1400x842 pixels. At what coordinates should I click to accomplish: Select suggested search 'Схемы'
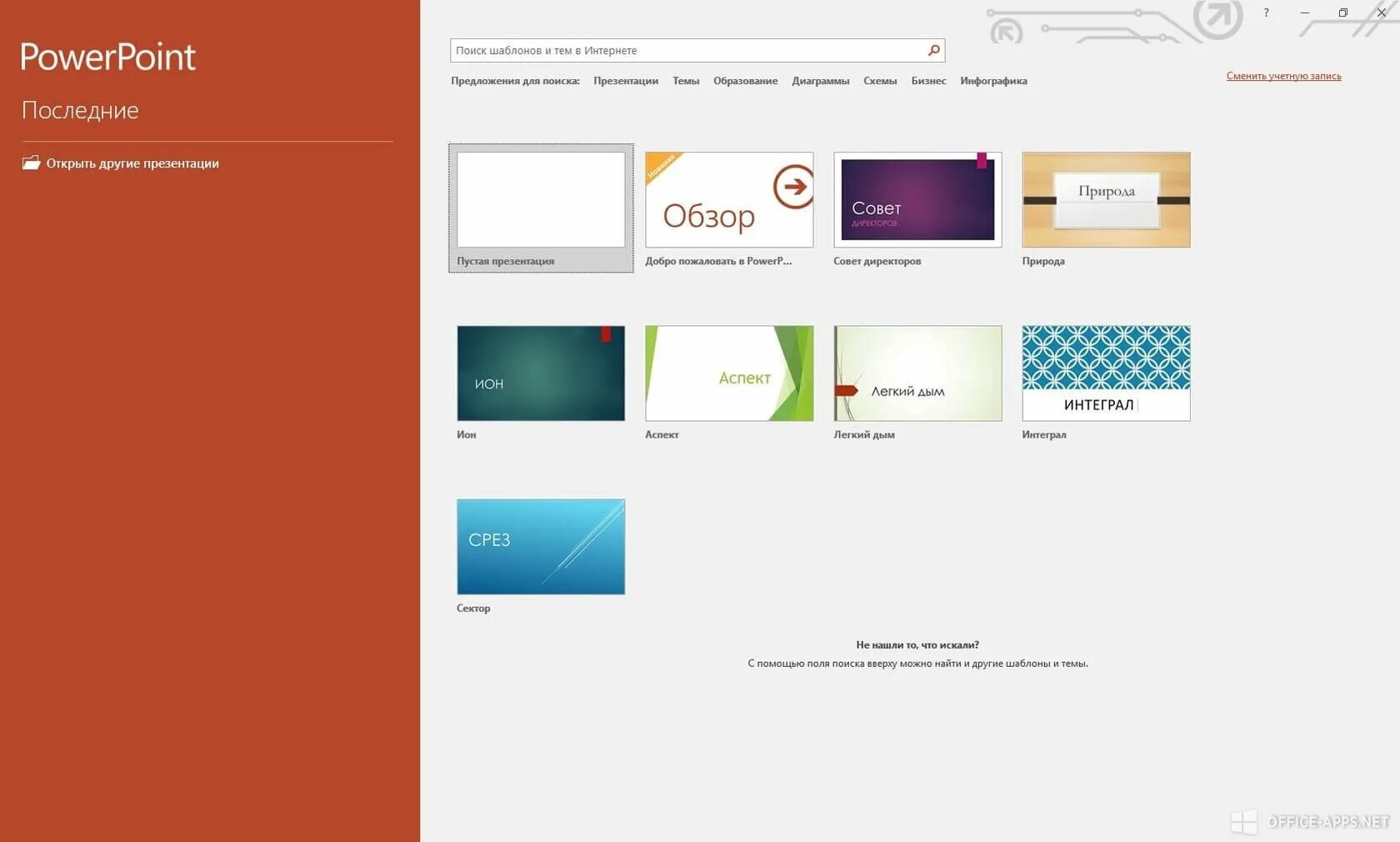(x=880, y=81)
